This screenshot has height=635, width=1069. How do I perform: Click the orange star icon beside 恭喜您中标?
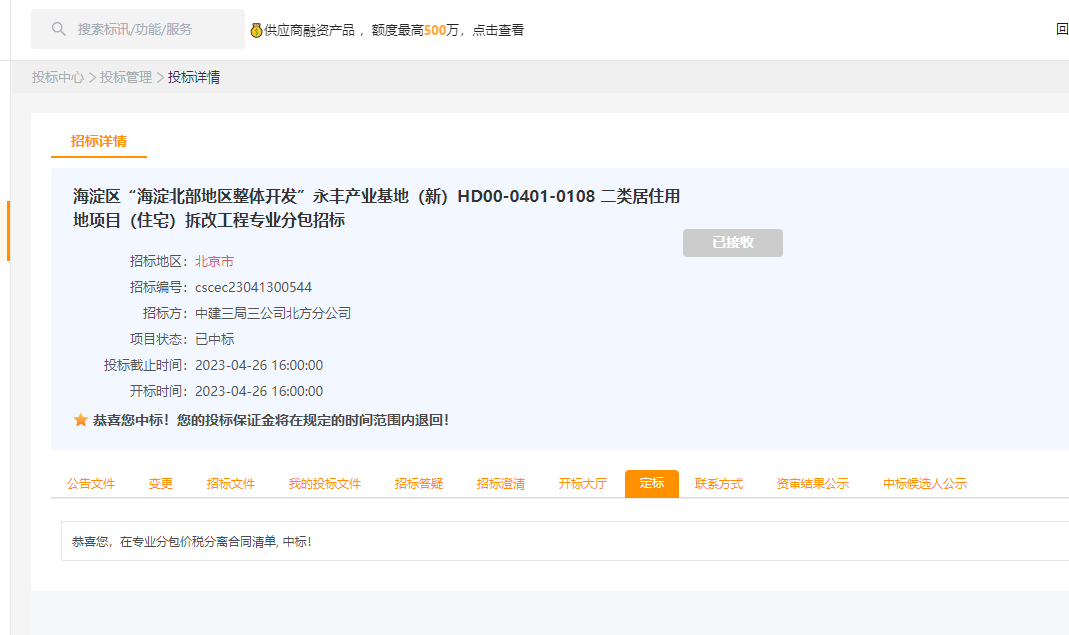pos(81,420)
